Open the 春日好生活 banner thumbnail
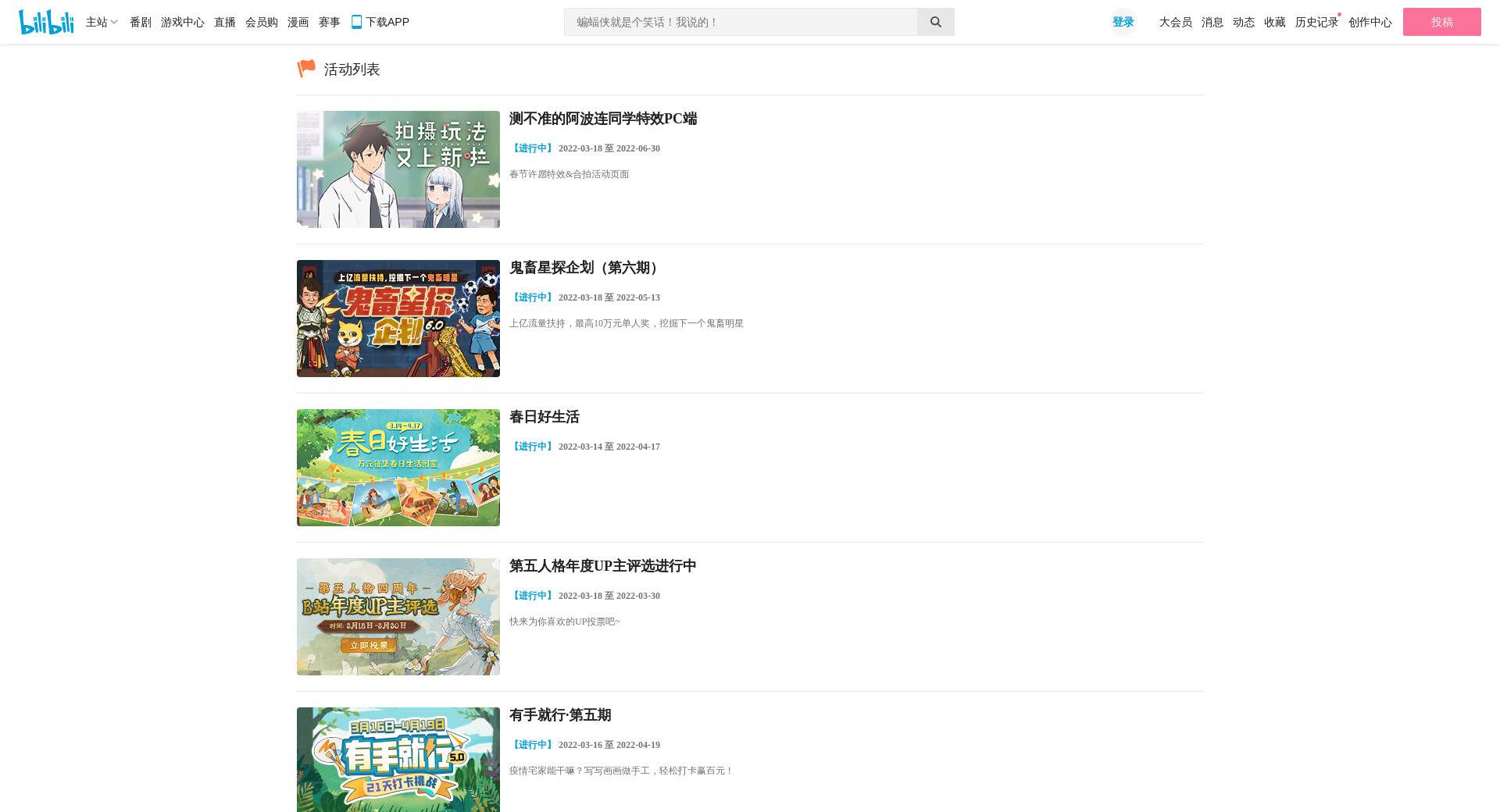Viewport: 1500px width, 812px height. click(x=398, y=468)
